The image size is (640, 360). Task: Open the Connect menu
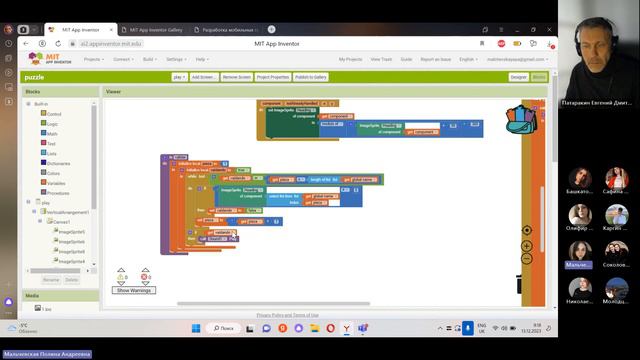point(123,59)
